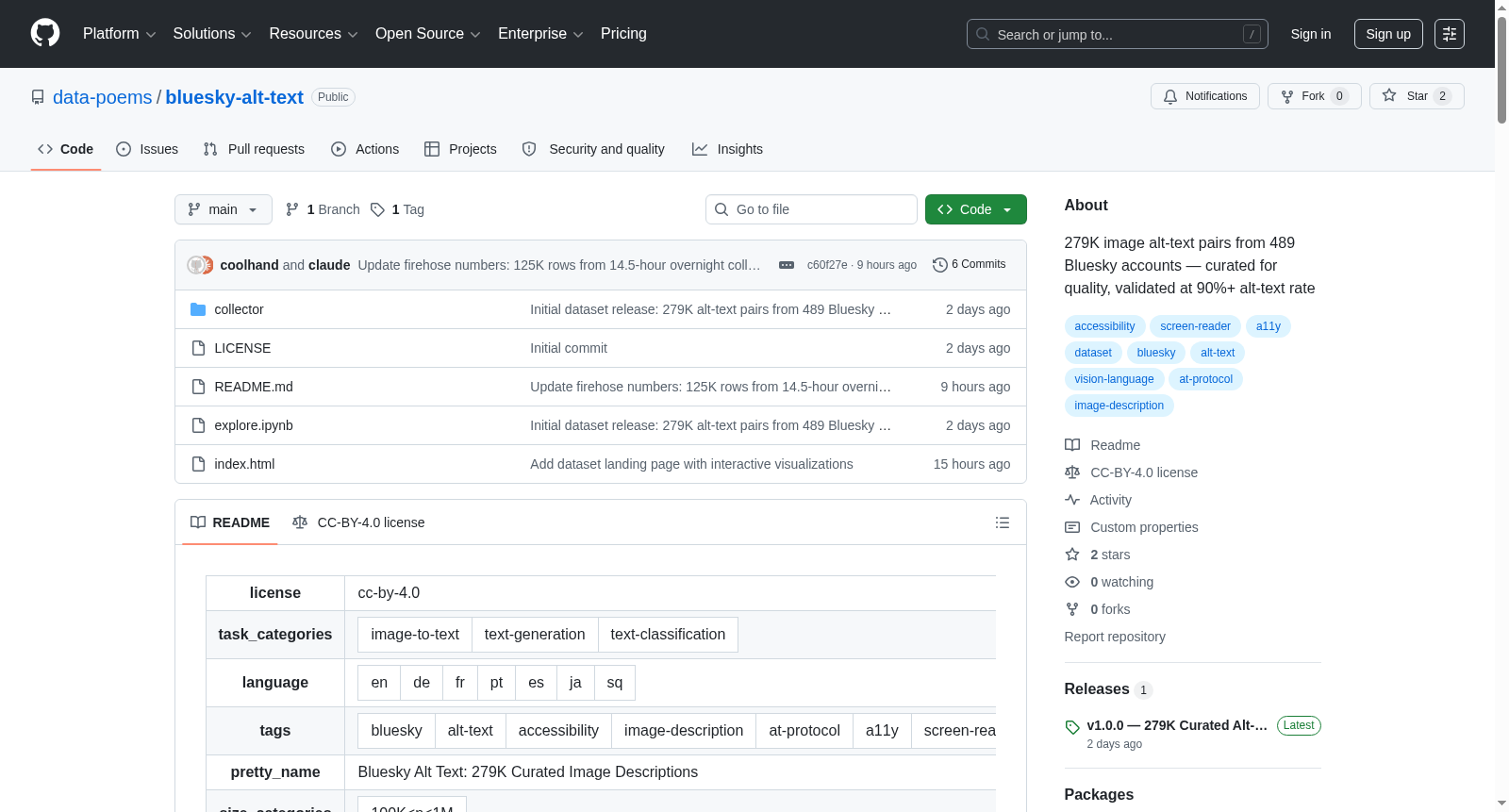
Task: Open the GitHub homepage logo
Action: (x=45, y=34)
